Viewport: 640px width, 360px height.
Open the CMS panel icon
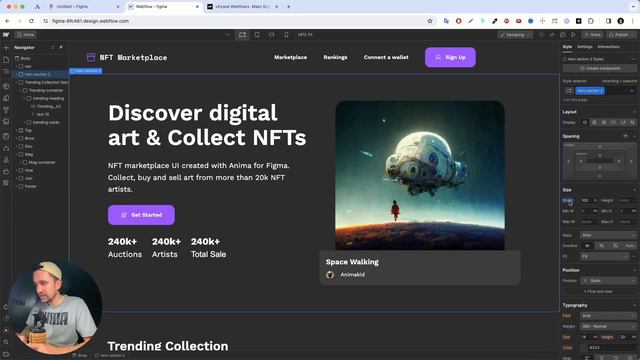[6, 136]
